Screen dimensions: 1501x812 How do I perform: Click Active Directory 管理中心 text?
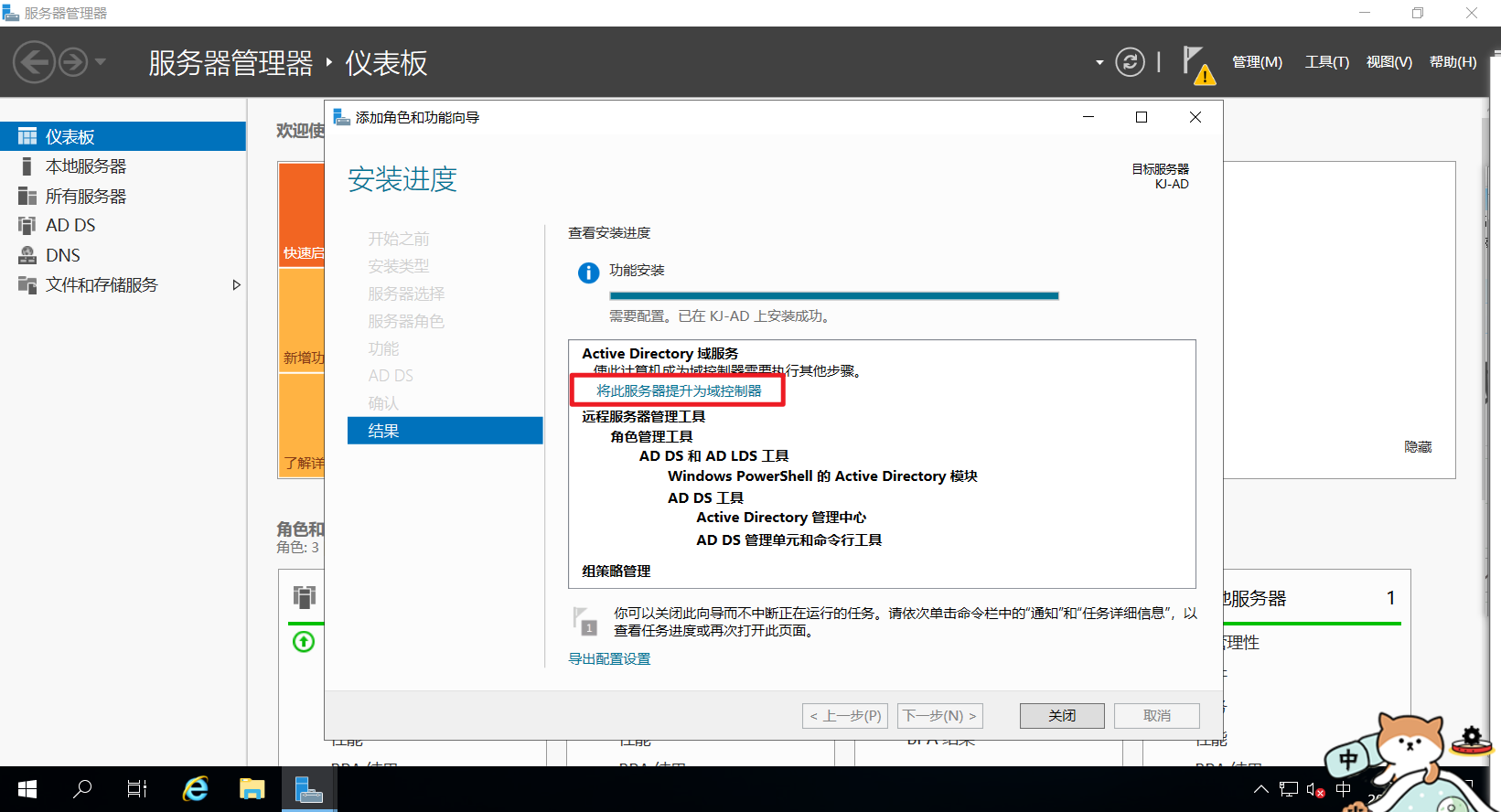[x=781, y=518]
